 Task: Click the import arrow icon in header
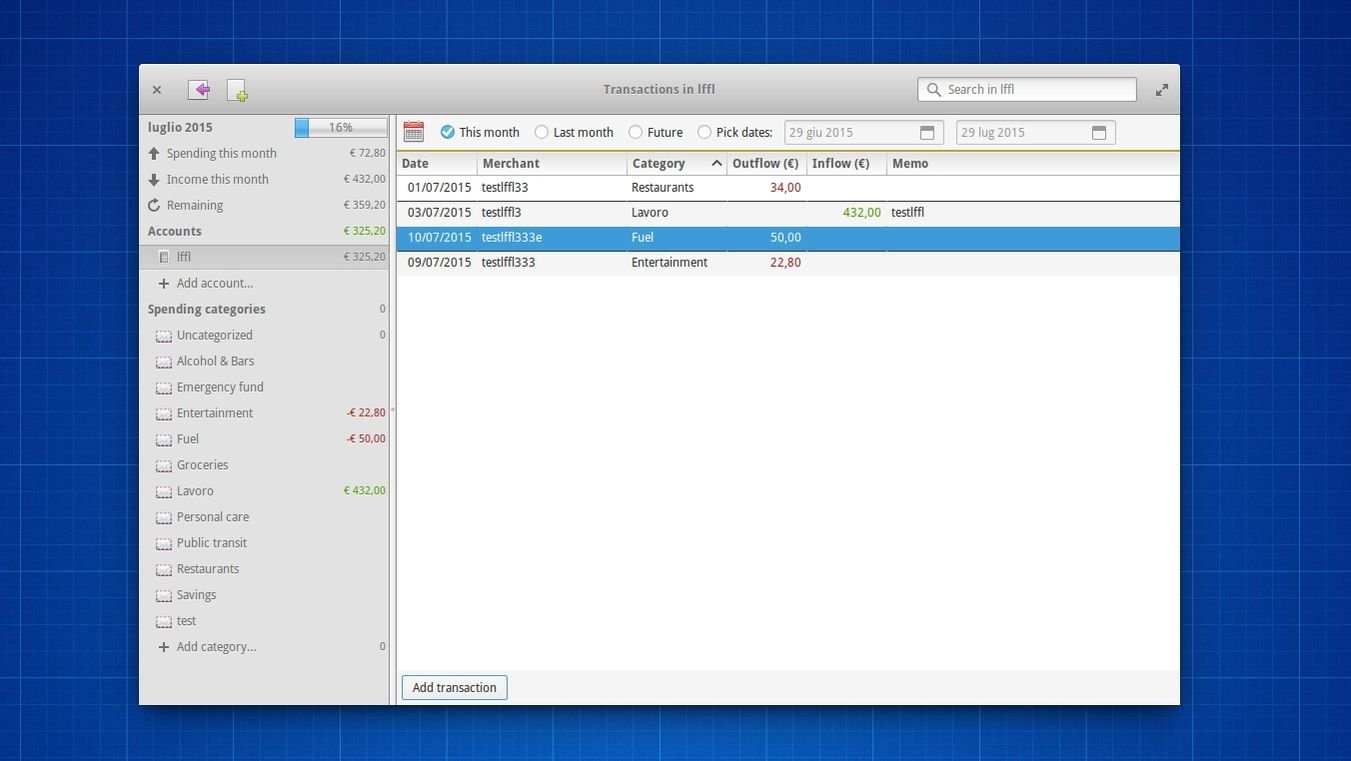199,90
